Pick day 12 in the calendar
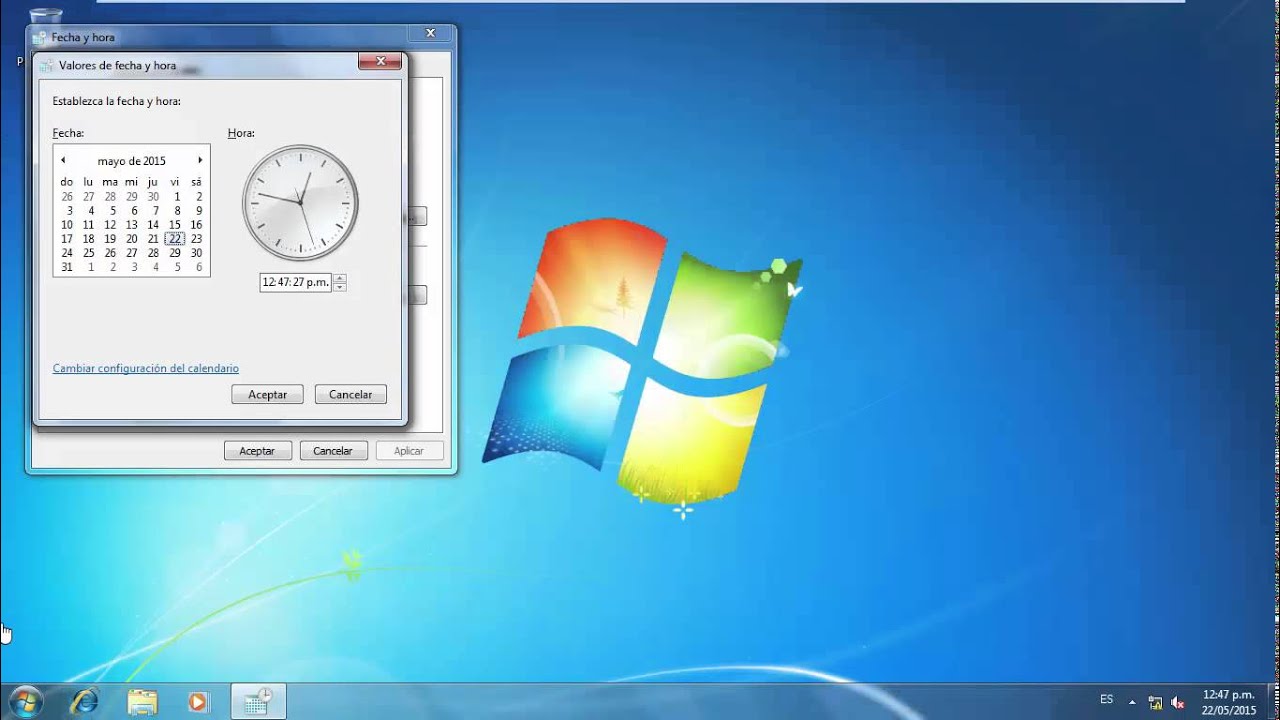 point(110,225)
